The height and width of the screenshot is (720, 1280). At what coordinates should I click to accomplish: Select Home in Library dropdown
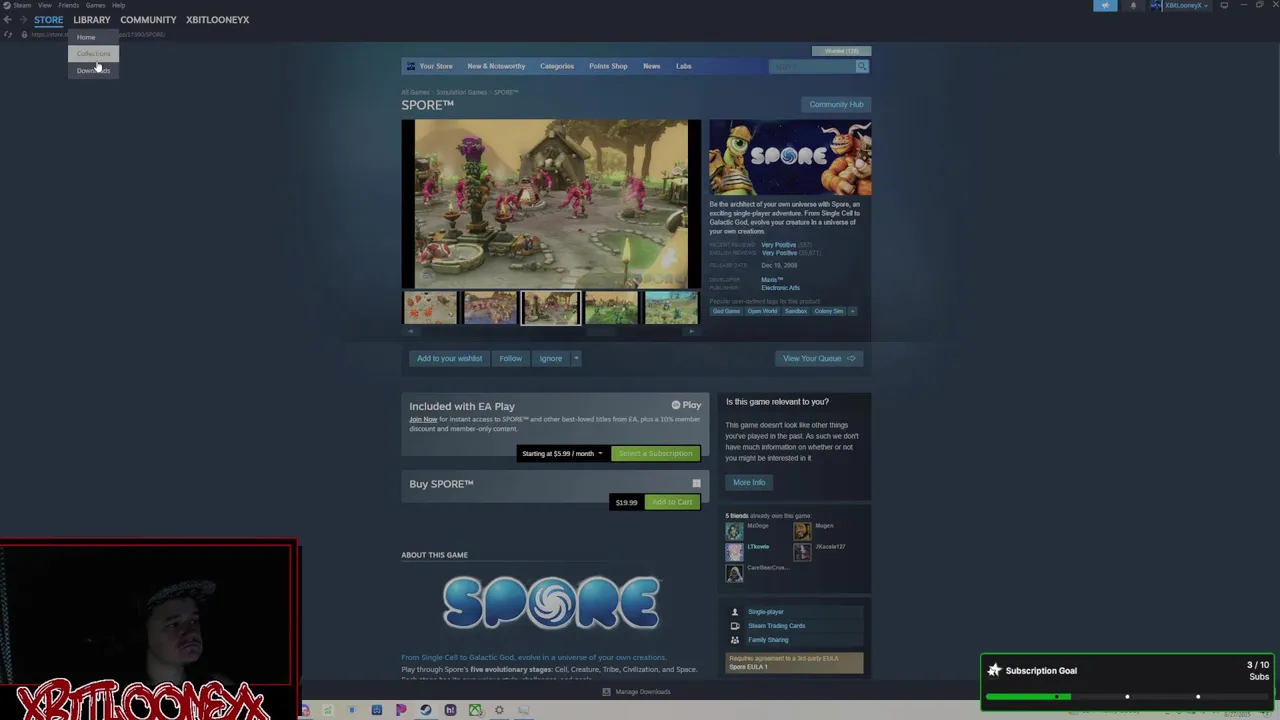(93, 37)
